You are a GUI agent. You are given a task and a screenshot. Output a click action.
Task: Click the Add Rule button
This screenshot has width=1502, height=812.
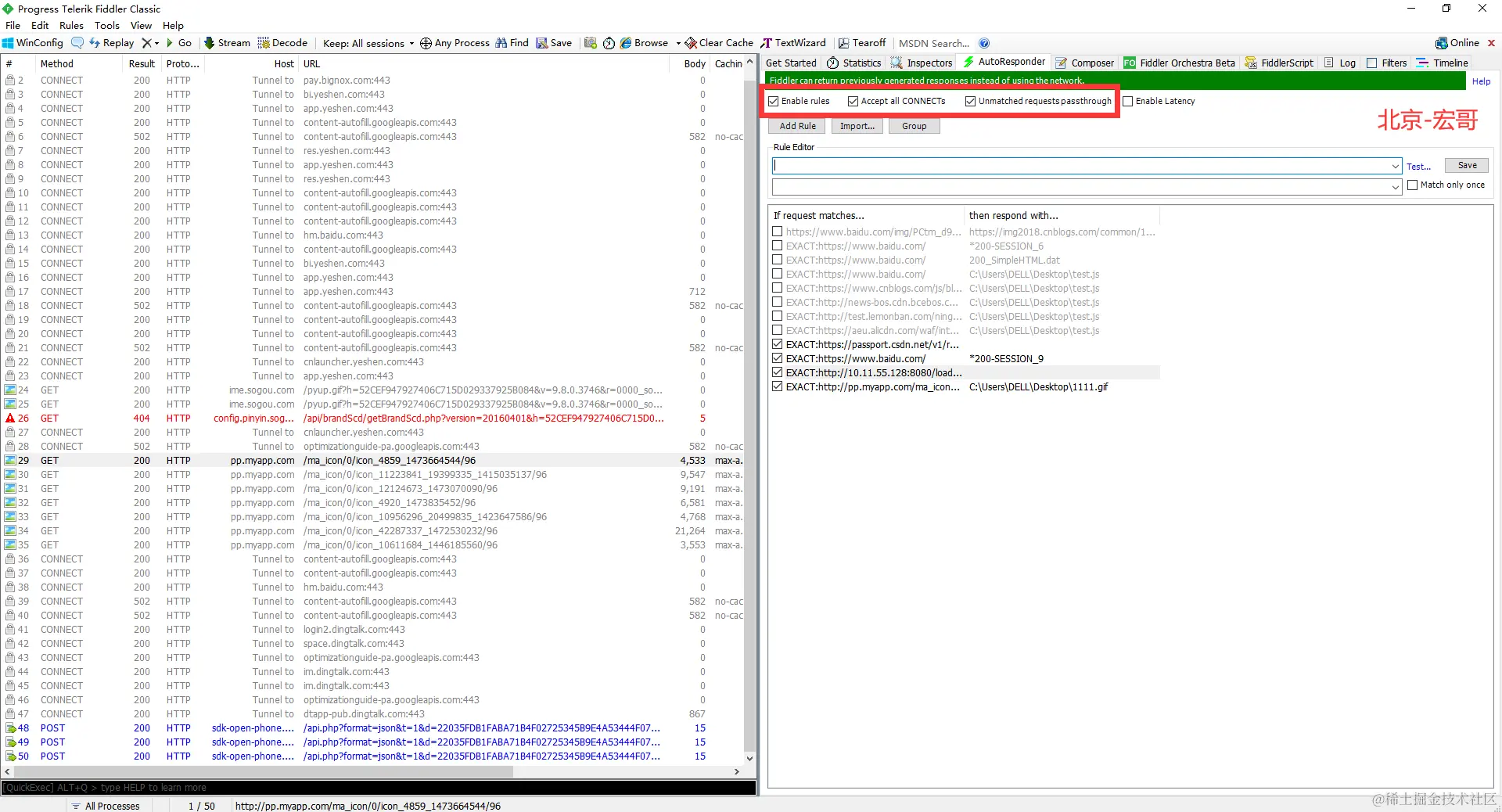[x=797, y=126]
